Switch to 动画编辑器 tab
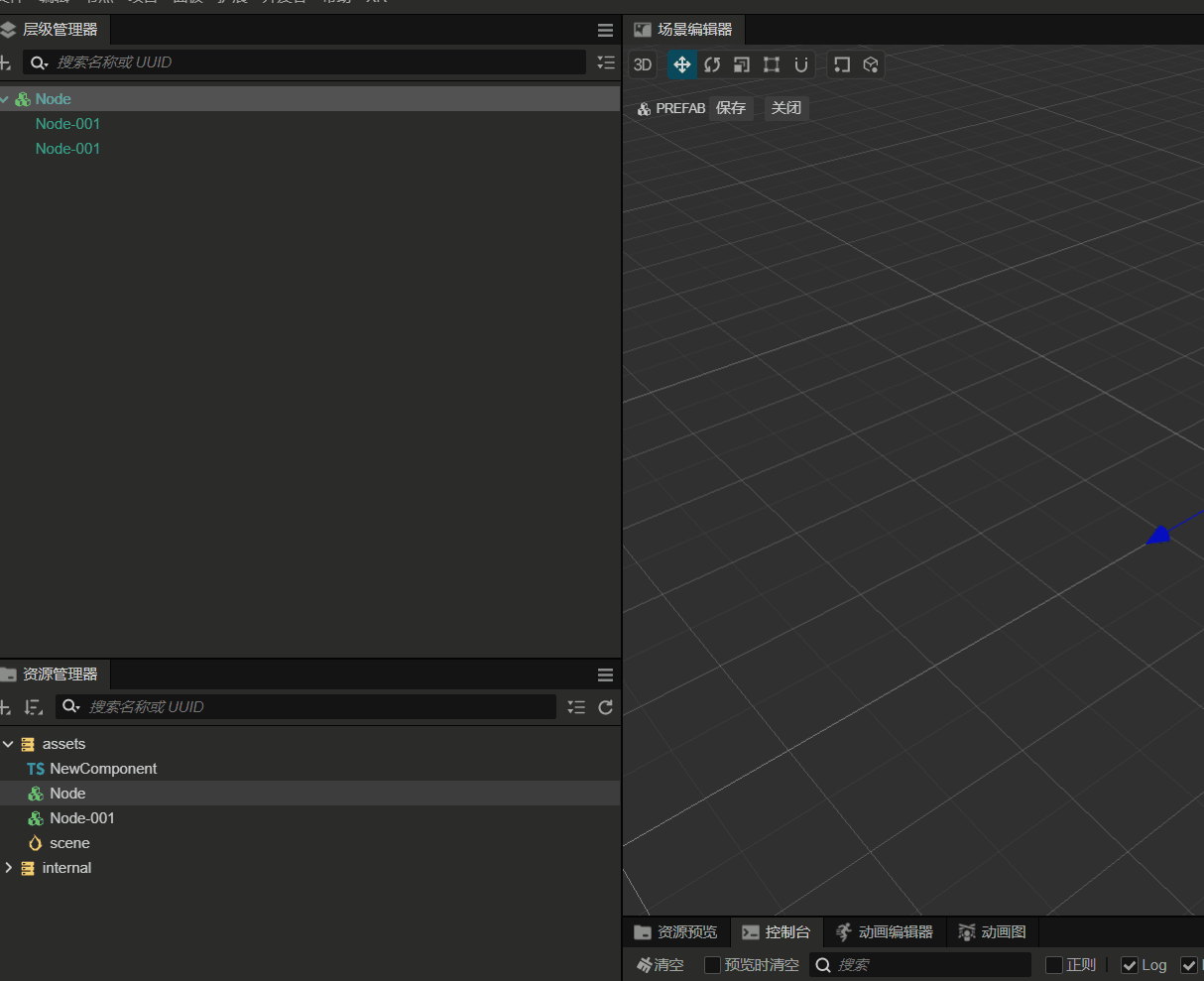This screenshot has width=1204, height=981. [885, 932]
